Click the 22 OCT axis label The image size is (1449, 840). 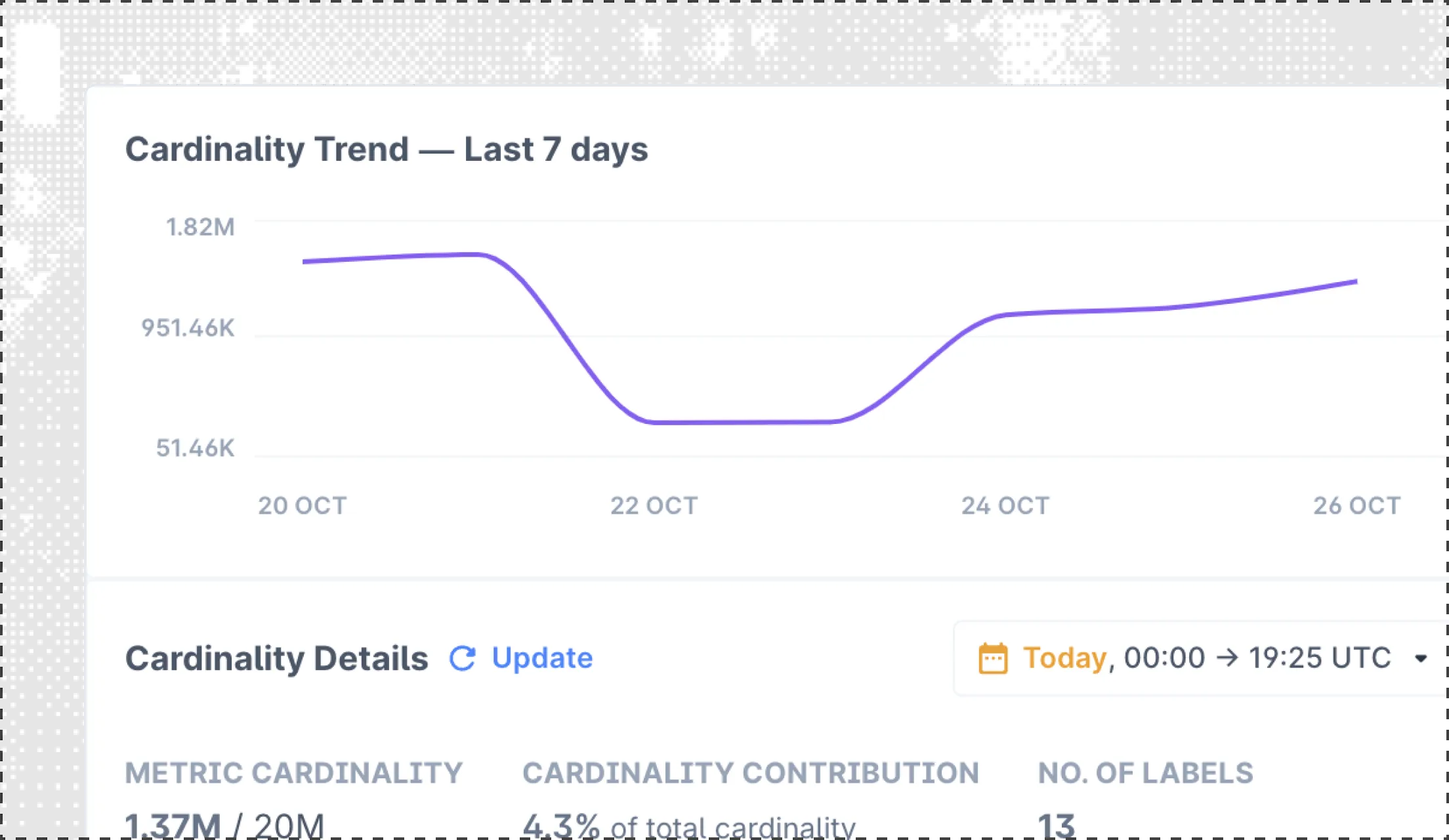[x=654, y=506]
